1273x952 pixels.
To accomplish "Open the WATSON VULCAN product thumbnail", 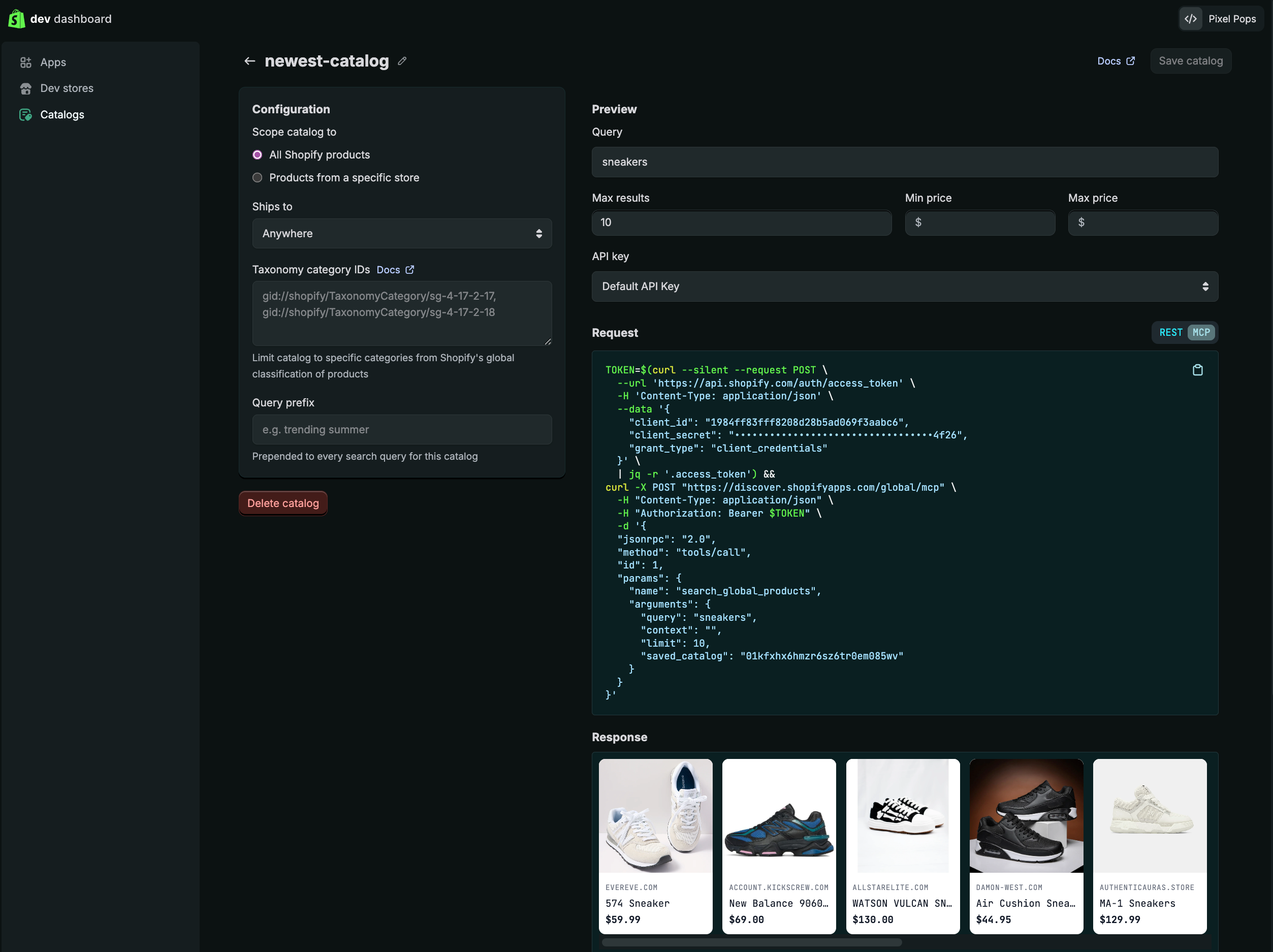I will pos(902,815).
